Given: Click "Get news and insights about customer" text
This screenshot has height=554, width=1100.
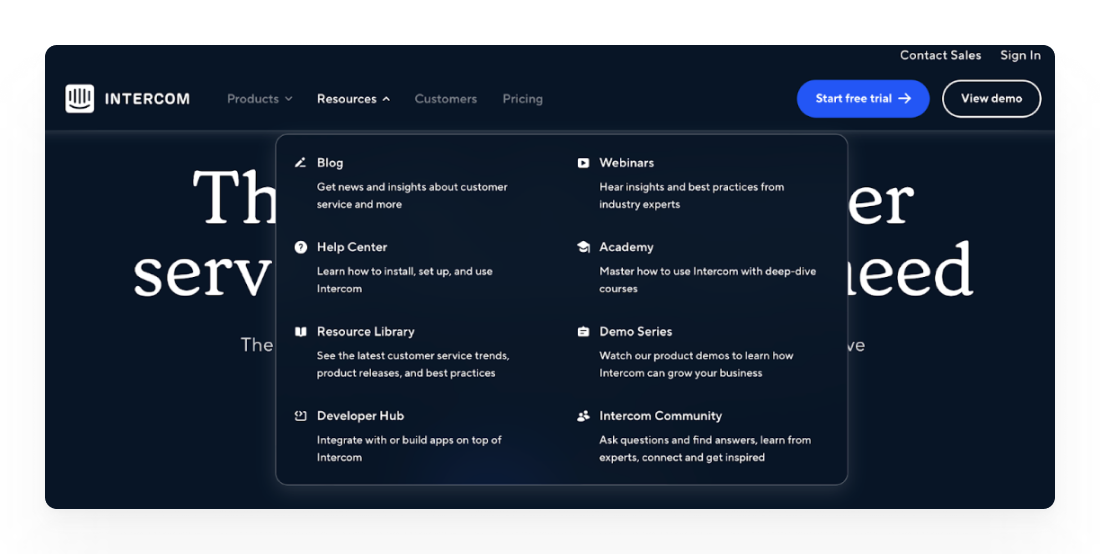Looking at the screenshot, I should (412, 187).
